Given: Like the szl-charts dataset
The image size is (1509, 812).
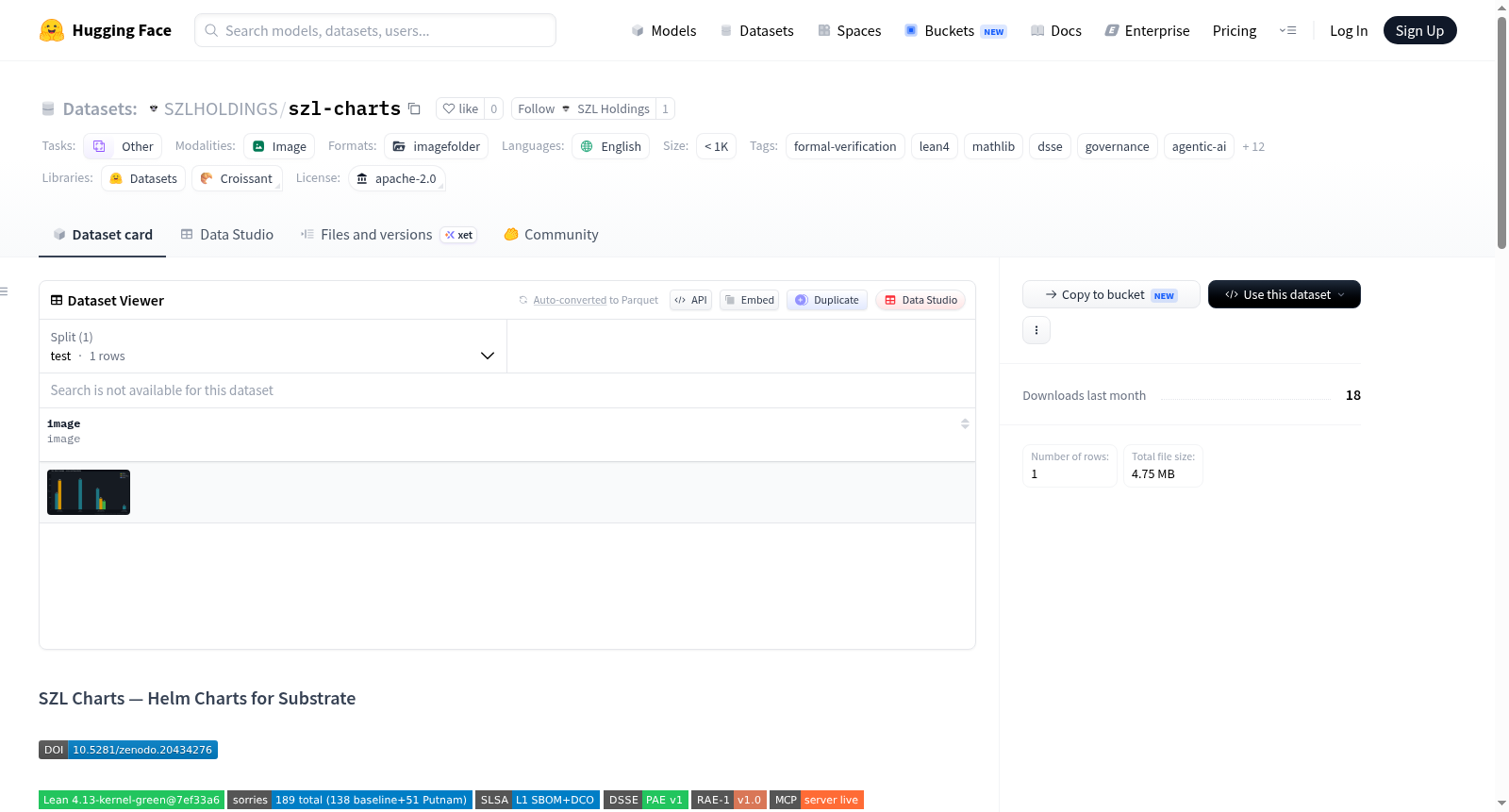Looking at the screenshot, I should pyautogui.click(x=460, y=108).
